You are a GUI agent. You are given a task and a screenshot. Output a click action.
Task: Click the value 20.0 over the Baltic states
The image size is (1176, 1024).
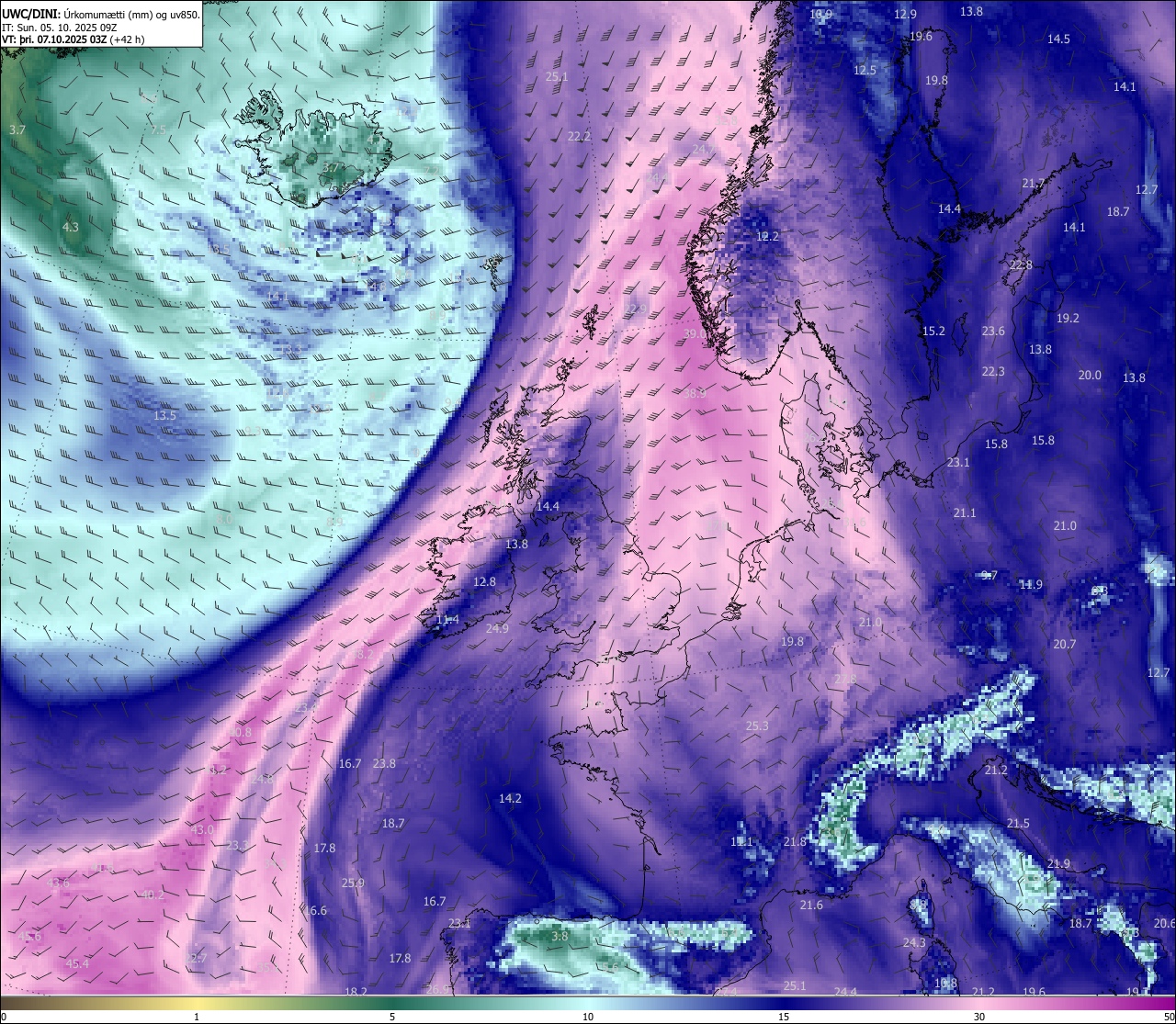(1090, 376)
